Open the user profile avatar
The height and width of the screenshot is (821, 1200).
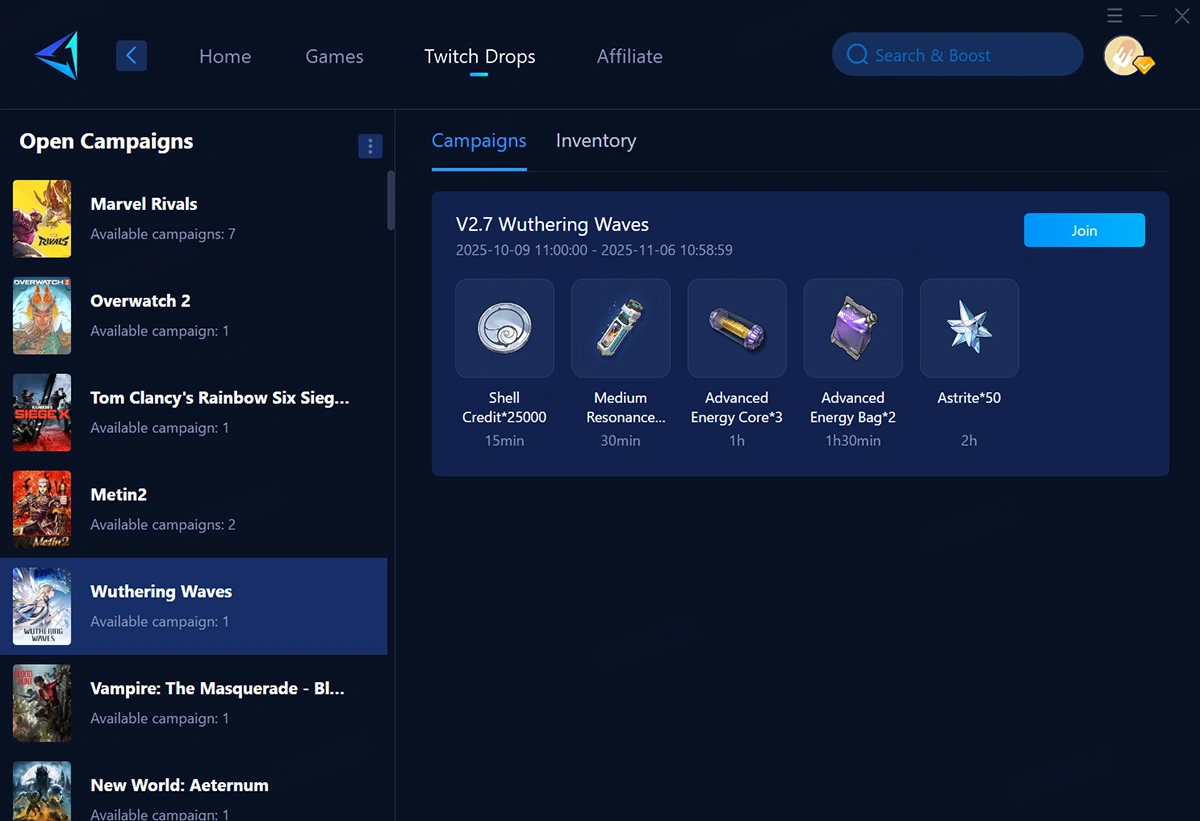pos(1126,56)
